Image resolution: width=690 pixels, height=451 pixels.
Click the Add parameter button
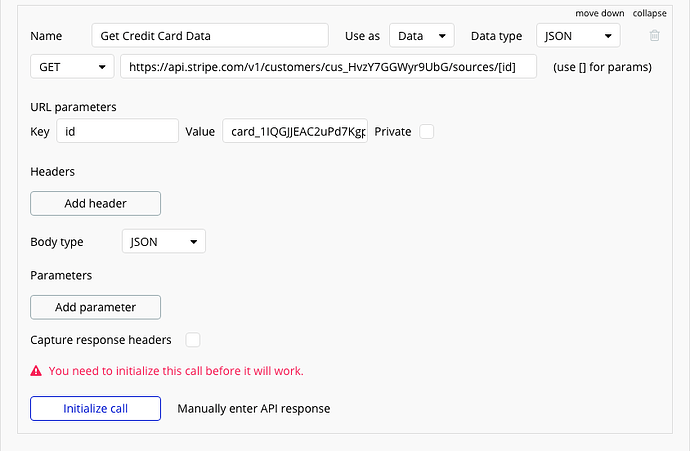[95, 307]
